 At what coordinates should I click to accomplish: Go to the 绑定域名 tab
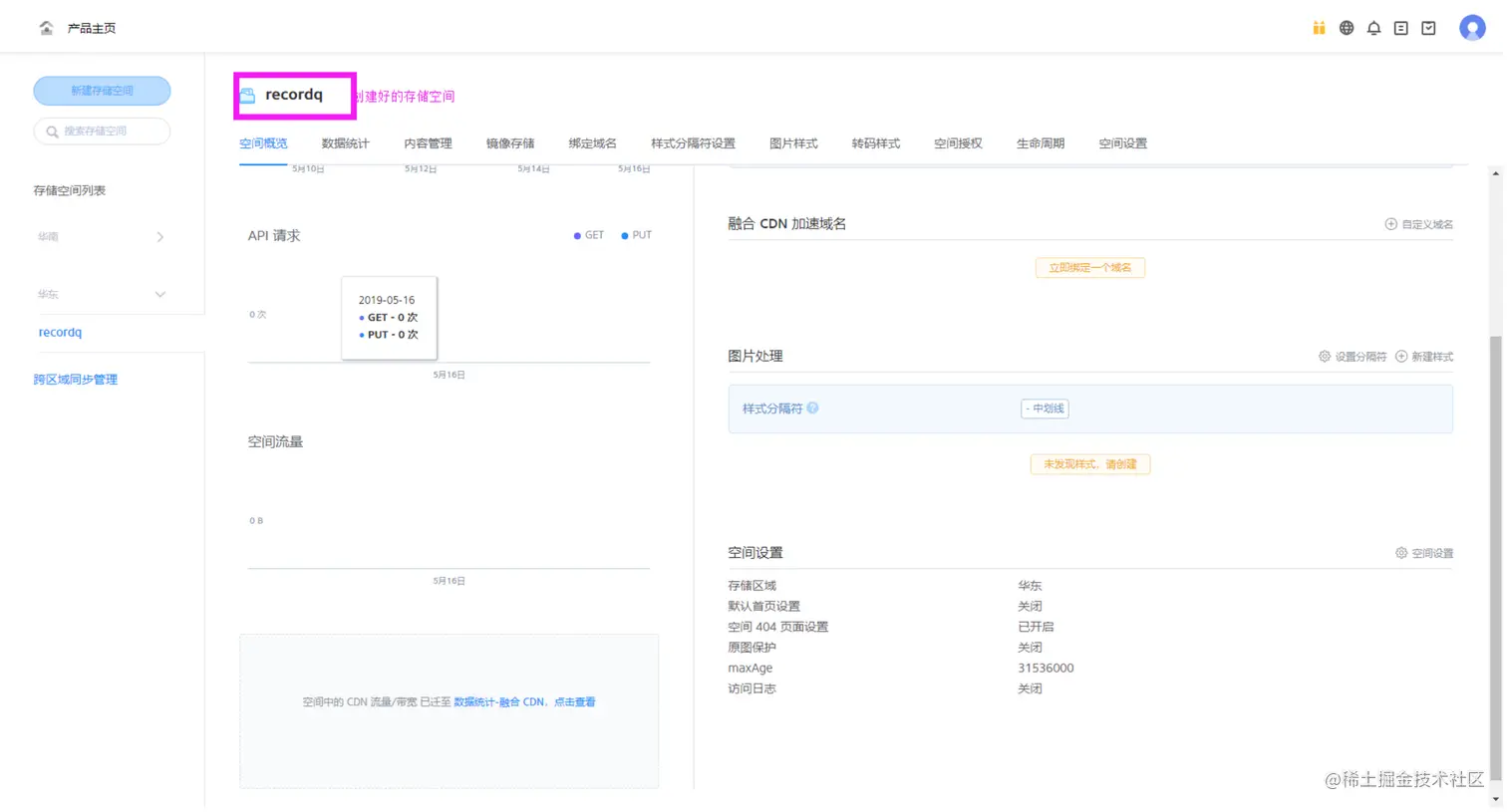click(x=592, y=143)
